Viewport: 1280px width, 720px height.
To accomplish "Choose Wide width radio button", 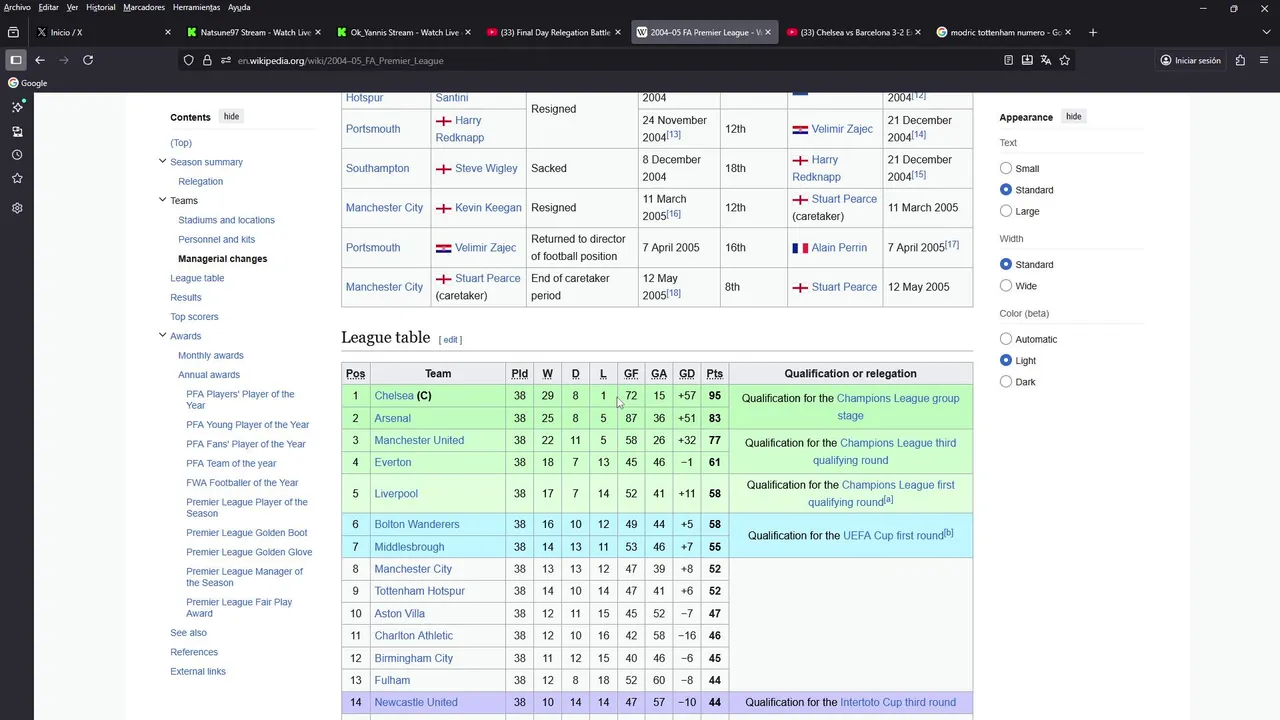I will tap(1006, 286).
